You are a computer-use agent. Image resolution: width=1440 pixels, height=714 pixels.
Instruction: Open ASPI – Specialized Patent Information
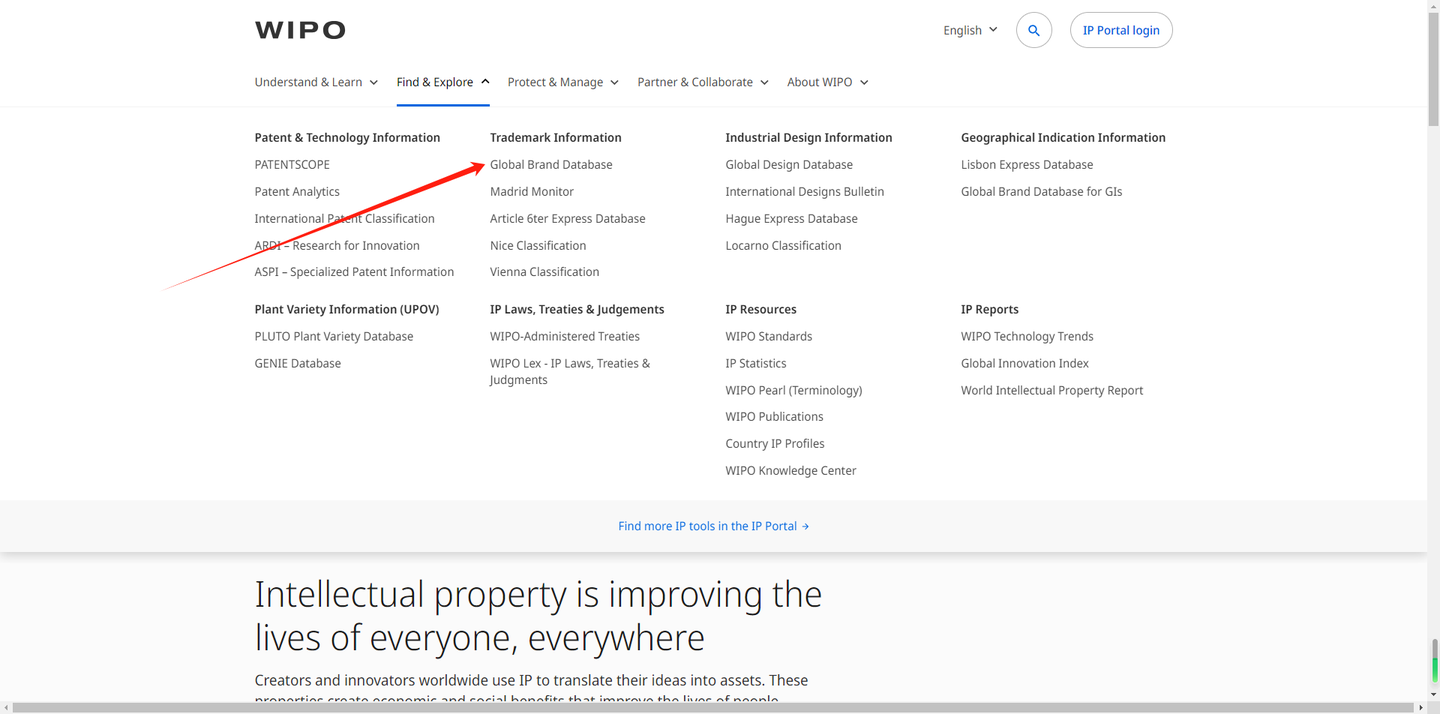[x=354, y=272]
